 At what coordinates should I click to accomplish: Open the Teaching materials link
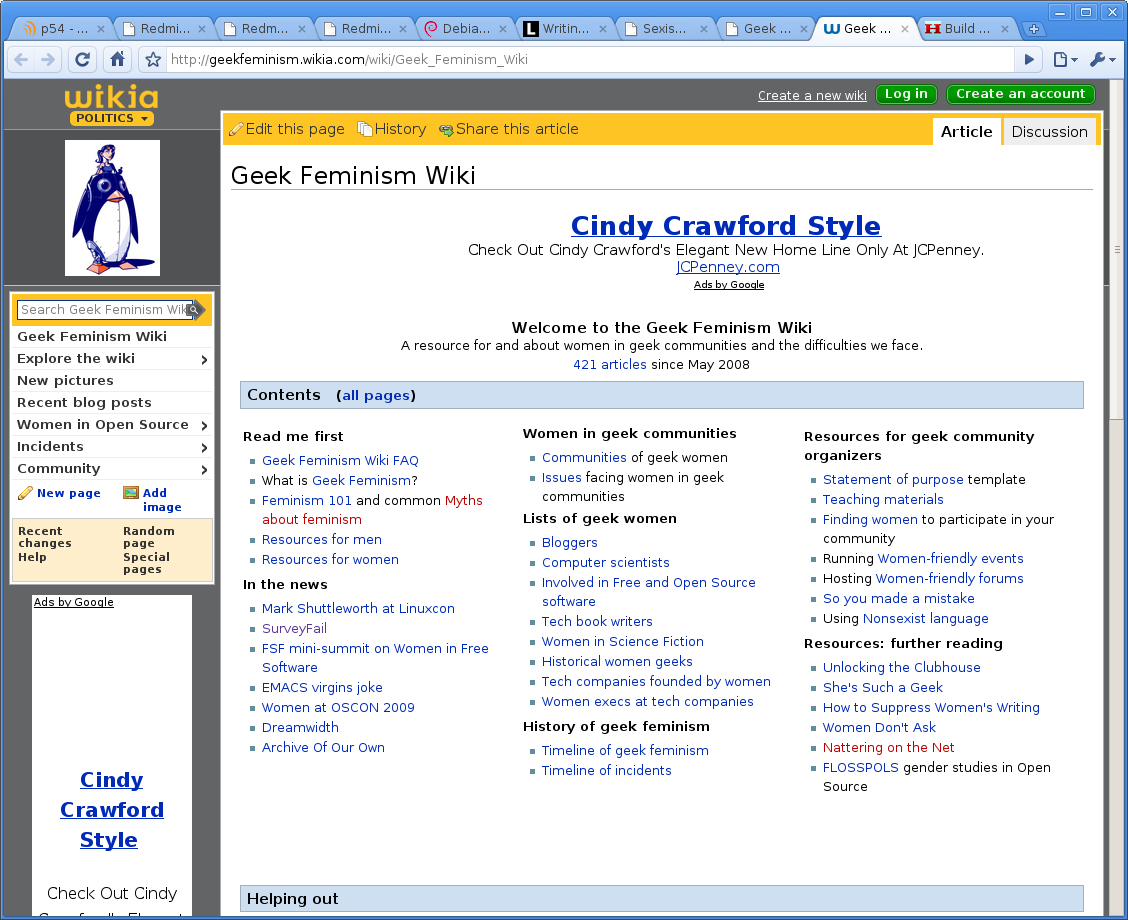click(883, 499)
